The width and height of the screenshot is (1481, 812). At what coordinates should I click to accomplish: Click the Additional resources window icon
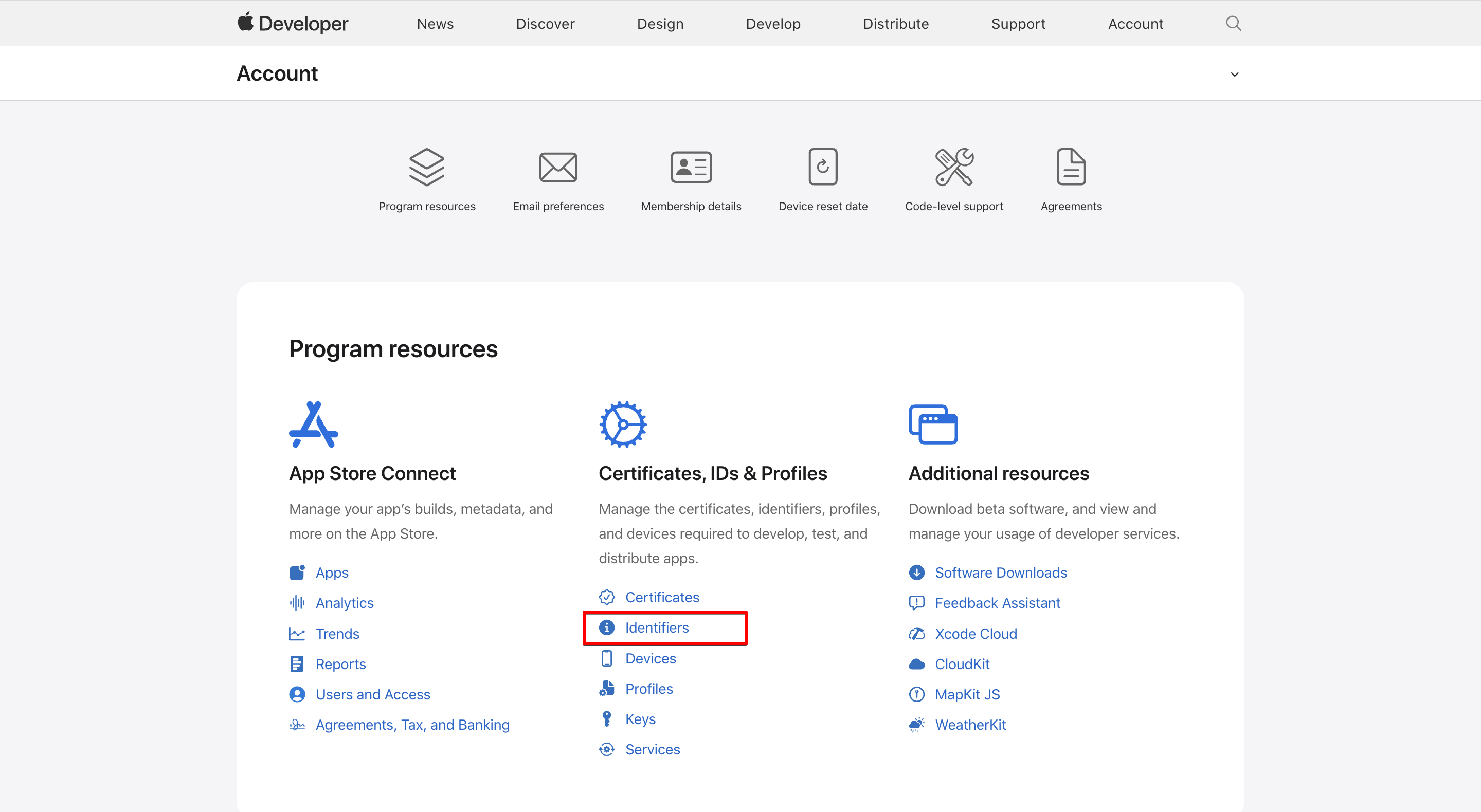(x=932, y=425)
